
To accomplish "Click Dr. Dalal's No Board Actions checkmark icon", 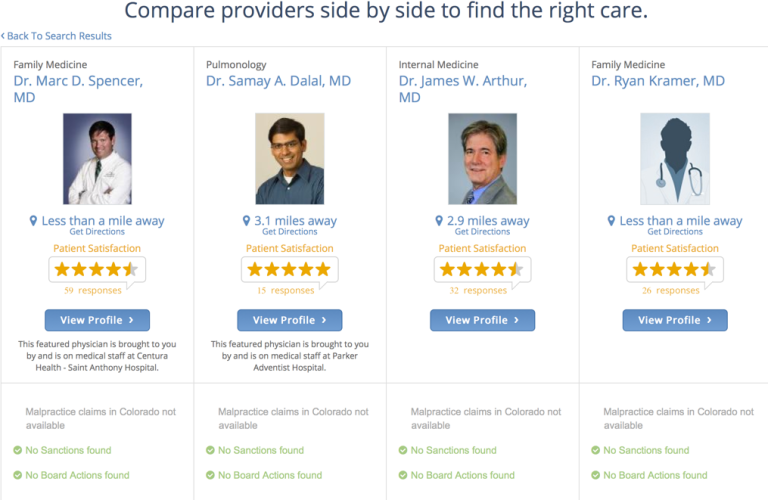I will (x=210, y=475).
